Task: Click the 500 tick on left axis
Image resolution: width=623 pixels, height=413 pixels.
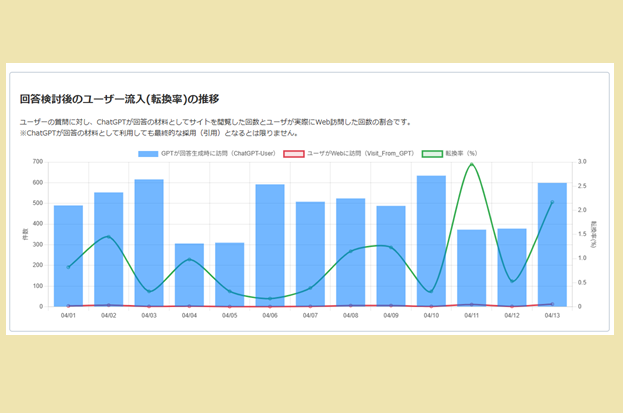Action: (x=38, y=203)
